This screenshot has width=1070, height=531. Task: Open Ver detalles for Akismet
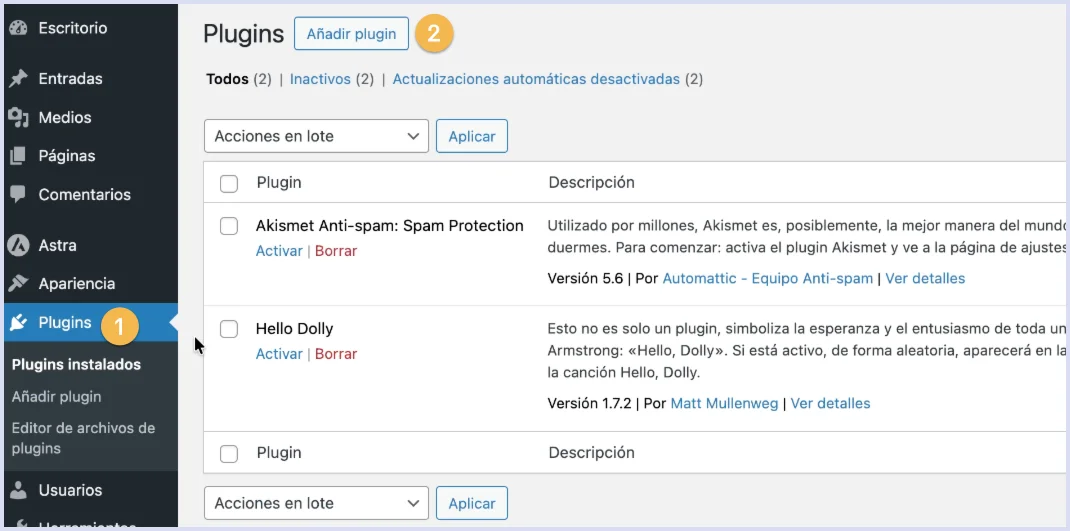(925, 278)
